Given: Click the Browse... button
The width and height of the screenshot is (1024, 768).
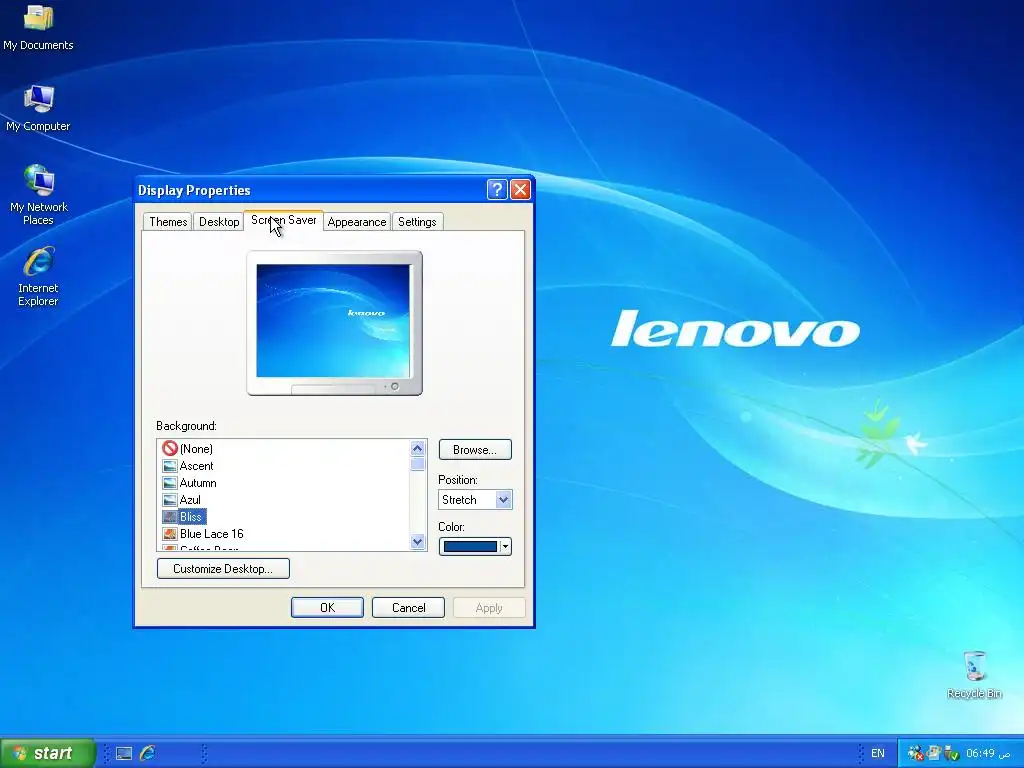Looking at the screenshot, I should [475, 449].
